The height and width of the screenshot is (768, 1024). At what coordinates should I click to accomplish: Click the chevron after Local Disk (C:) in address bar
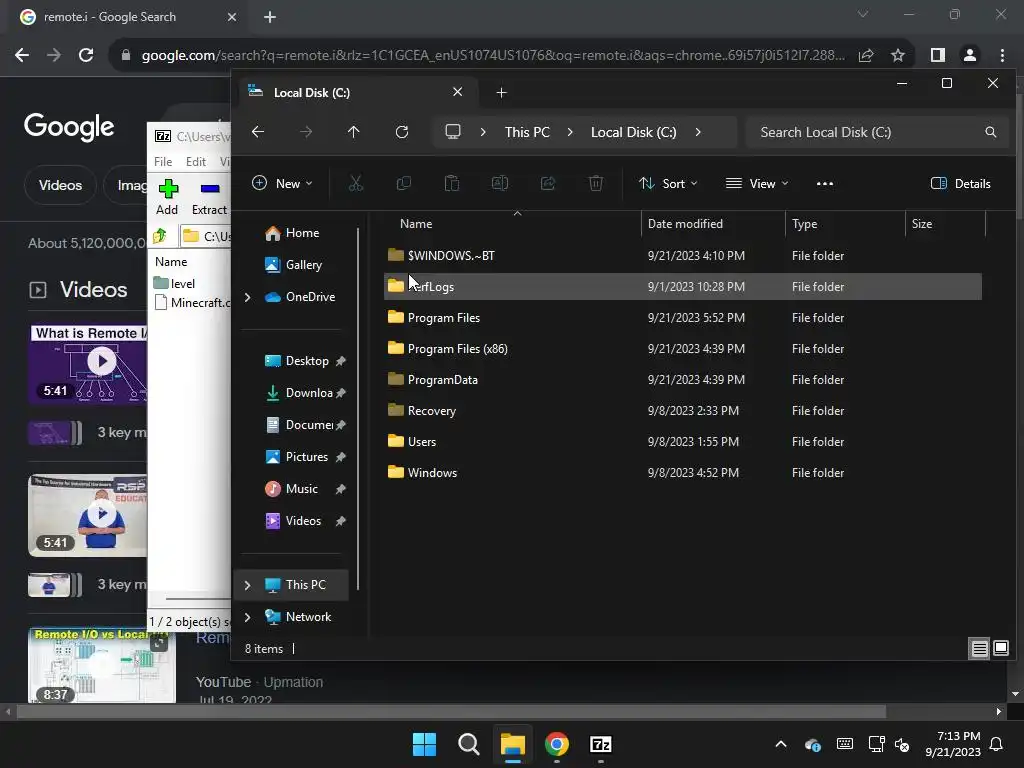pyautogui.click(x=698, y=132)
